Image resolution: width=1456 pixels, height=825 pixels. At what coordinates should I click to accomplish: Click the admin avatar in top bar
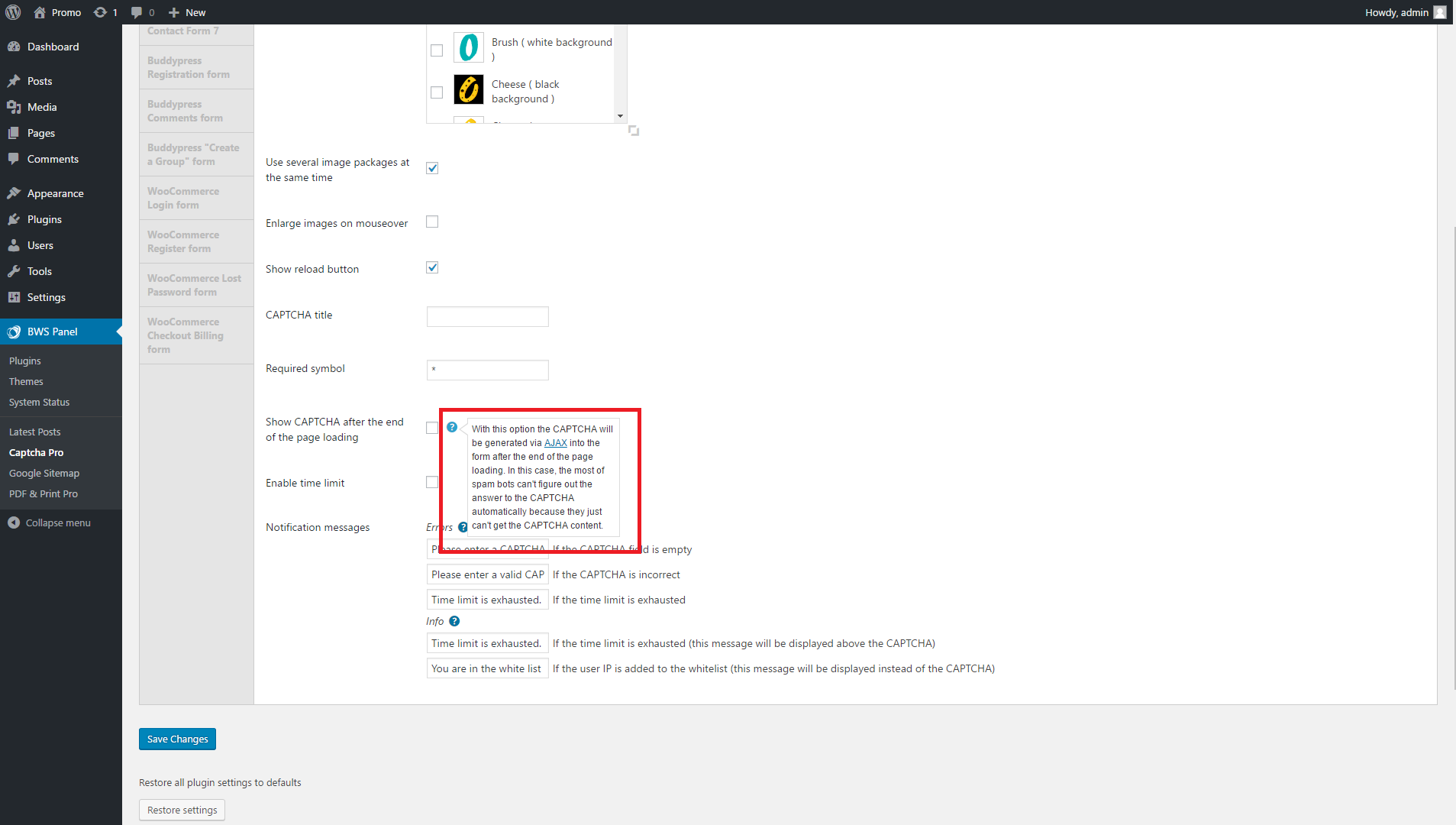tap(1440, 12)
